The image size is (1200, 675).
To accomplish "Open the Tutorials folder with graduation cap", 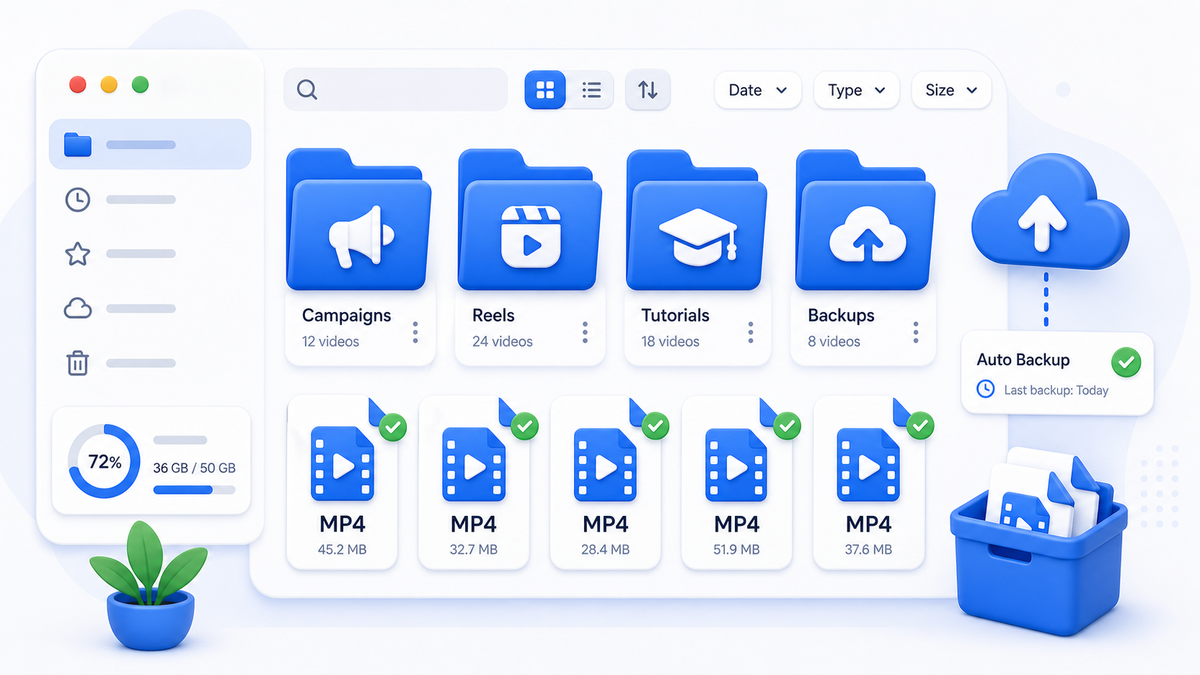I will [x=697, y=221].
